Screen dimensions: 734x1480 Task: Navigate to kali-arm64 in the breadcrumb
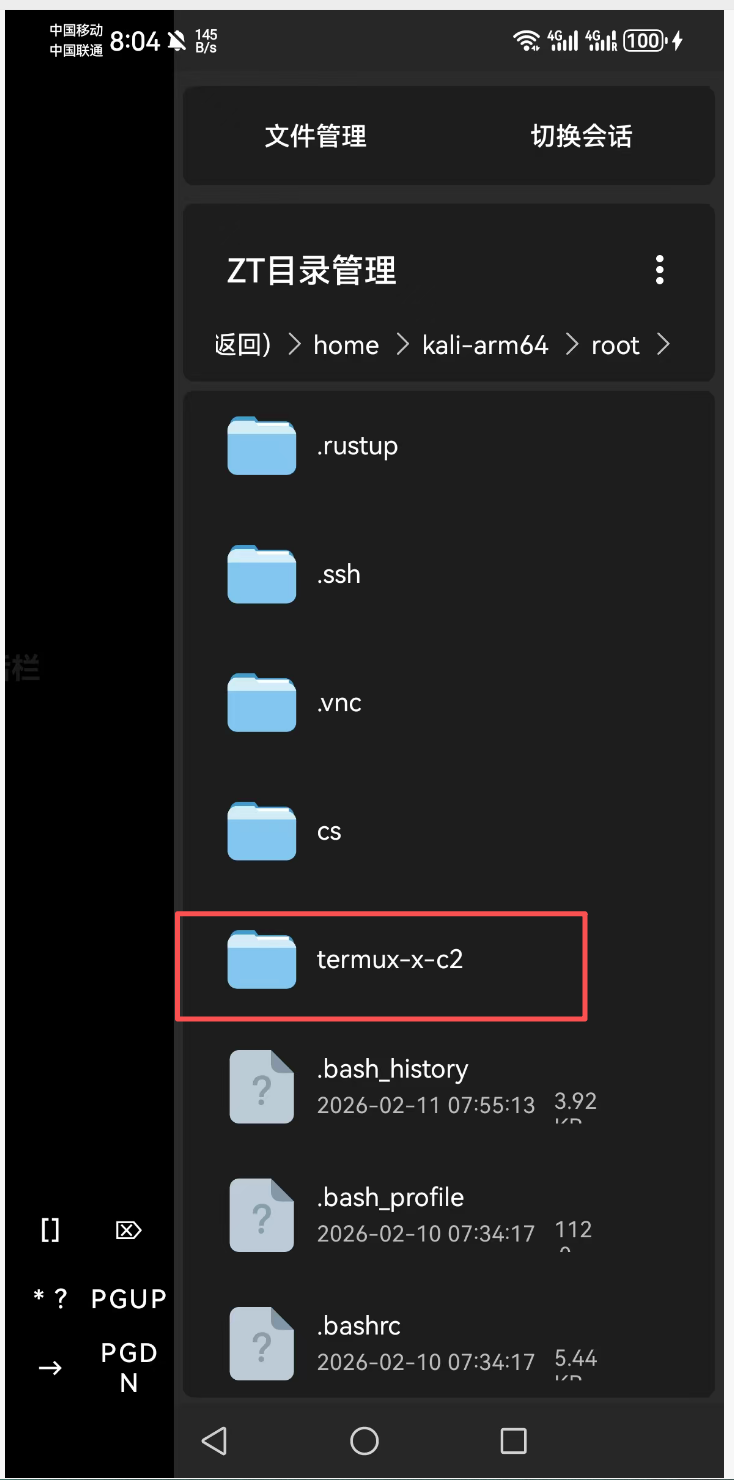click(486, 345)
